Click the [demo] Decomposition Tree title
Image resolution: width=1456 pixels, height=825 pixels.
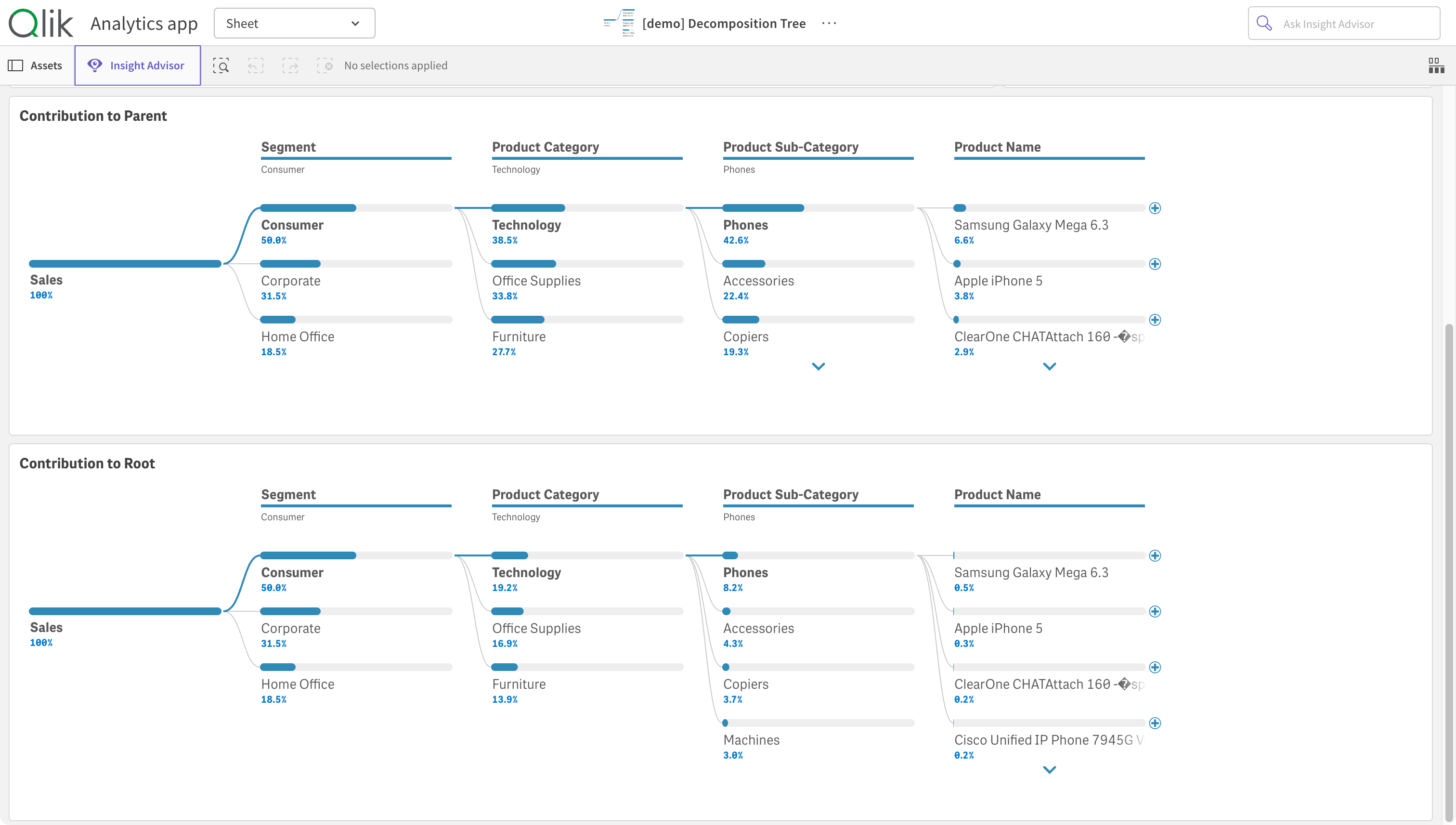pos(724,23)
